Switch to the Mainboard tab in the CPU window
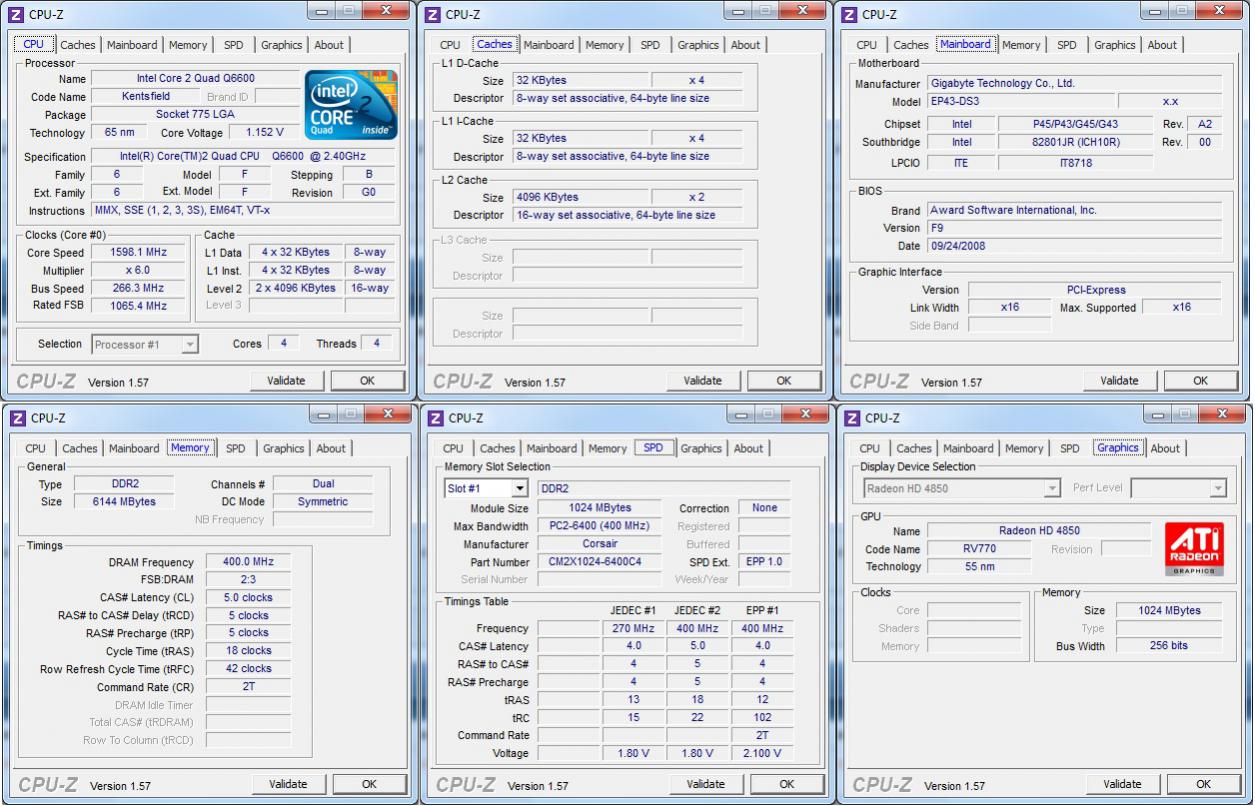Viewport: 1255px width, 806px height. [x=132, y=45]
